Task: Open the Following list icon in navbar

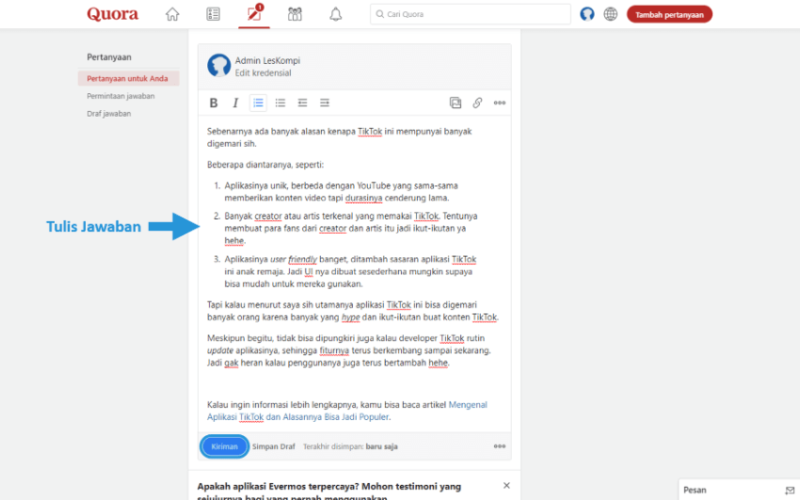Action: click(x=213, y=14)
